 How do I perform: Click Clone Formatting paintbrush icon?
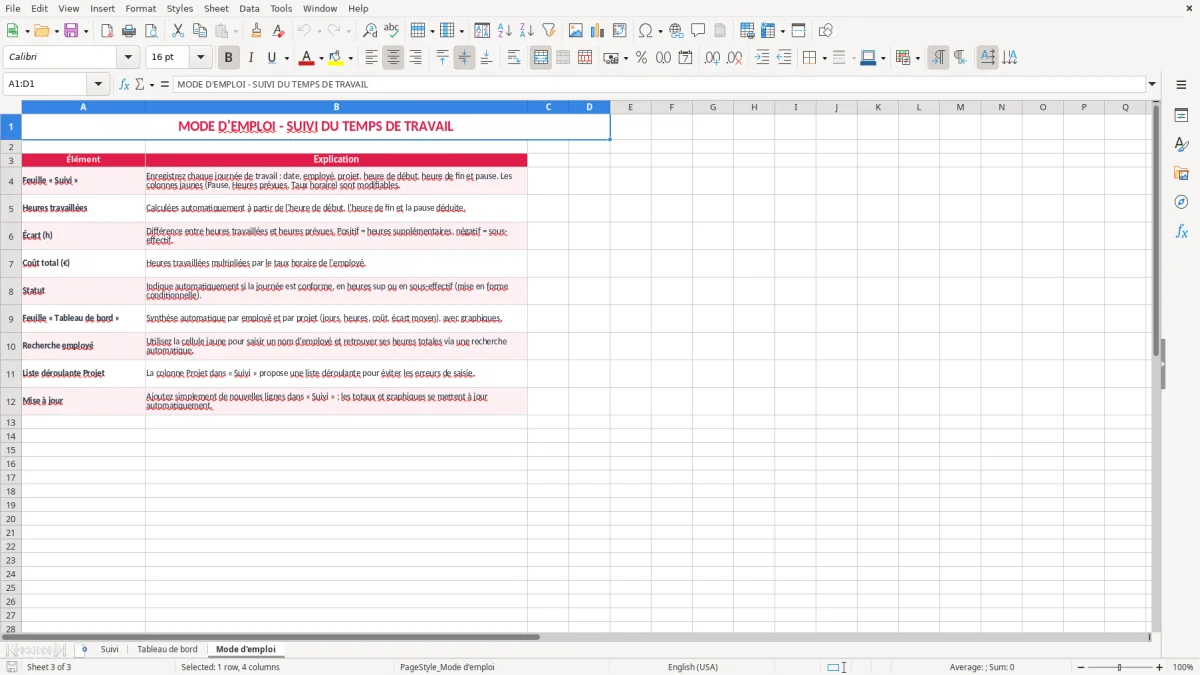pos(257,31)
